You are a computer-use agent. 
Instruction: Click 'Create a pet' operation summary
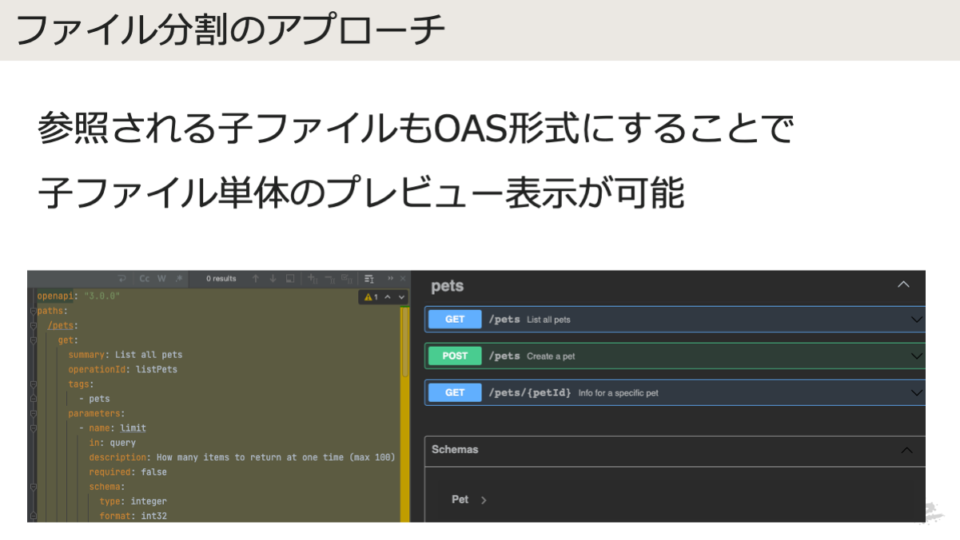click(x=551, y=356)
